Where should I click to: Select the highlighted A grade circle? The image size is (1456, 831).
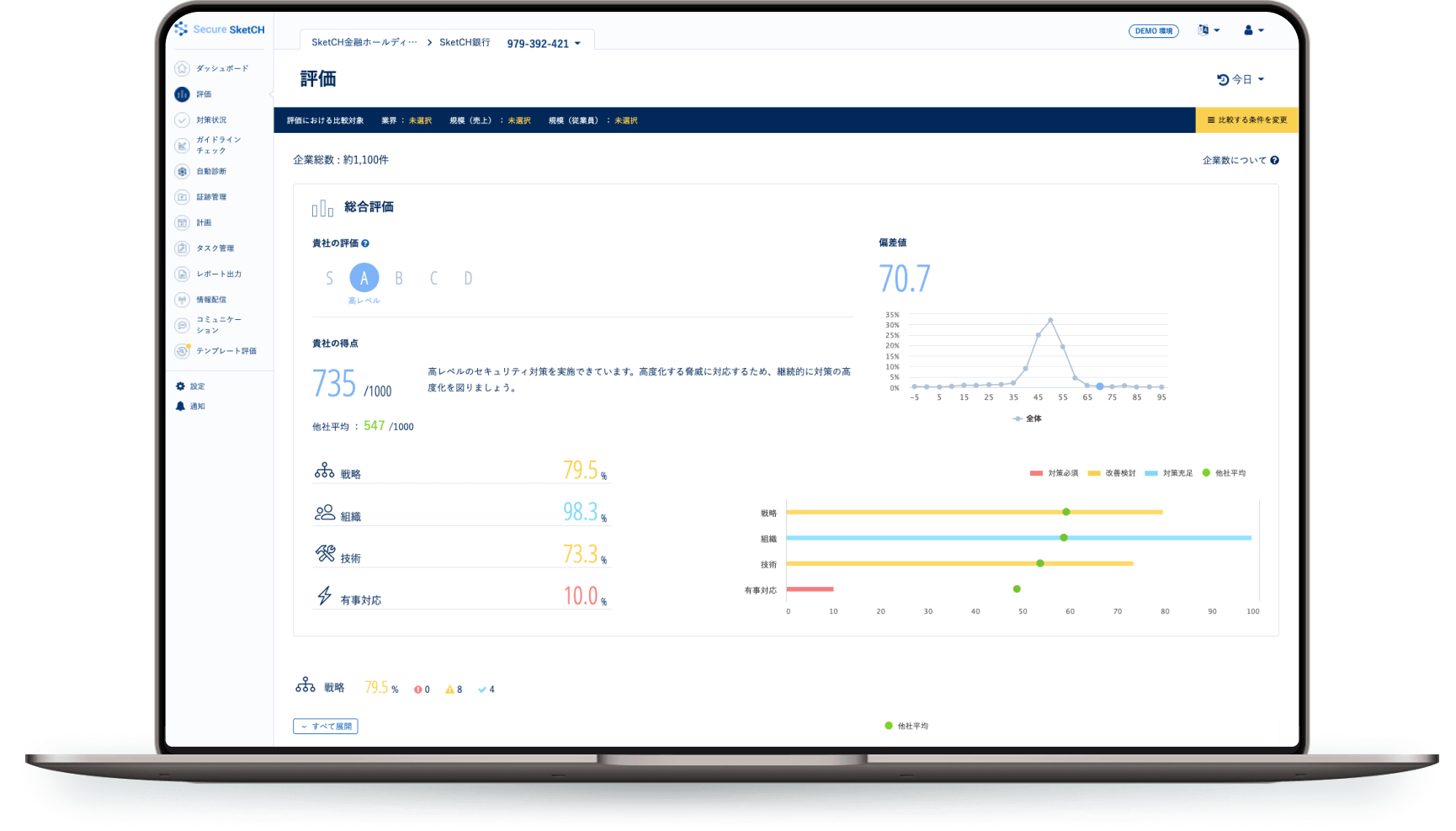click(x=364, y=278)
